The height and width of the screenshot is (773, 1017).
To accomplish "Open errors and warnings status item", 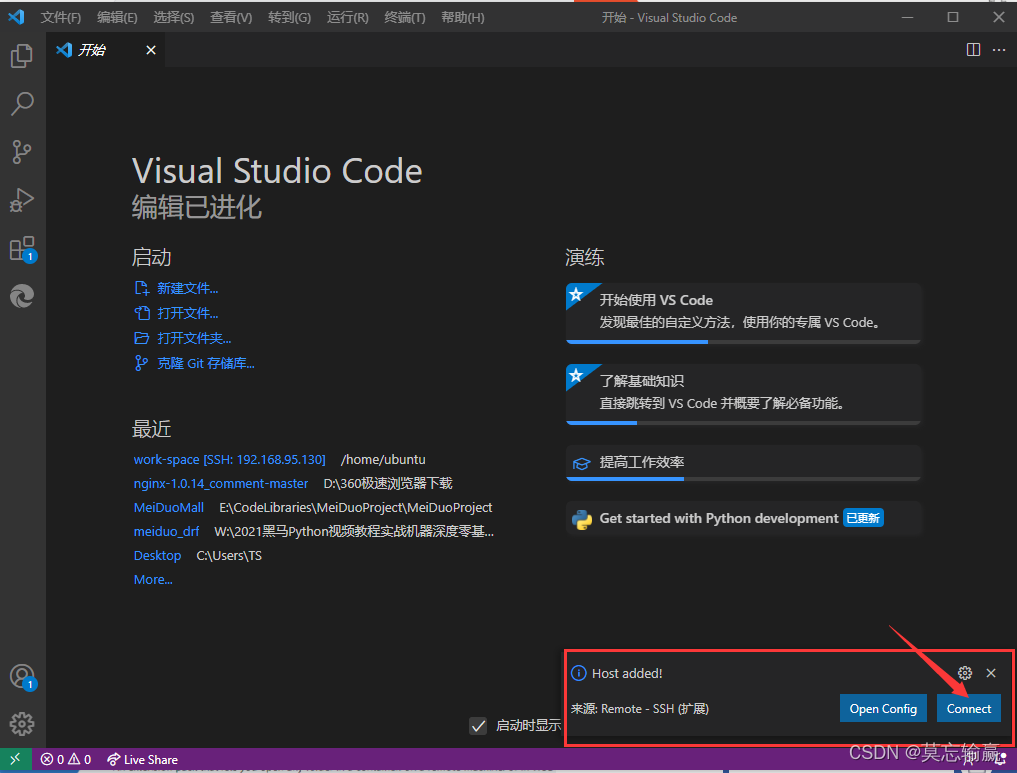I will [66, 759].
